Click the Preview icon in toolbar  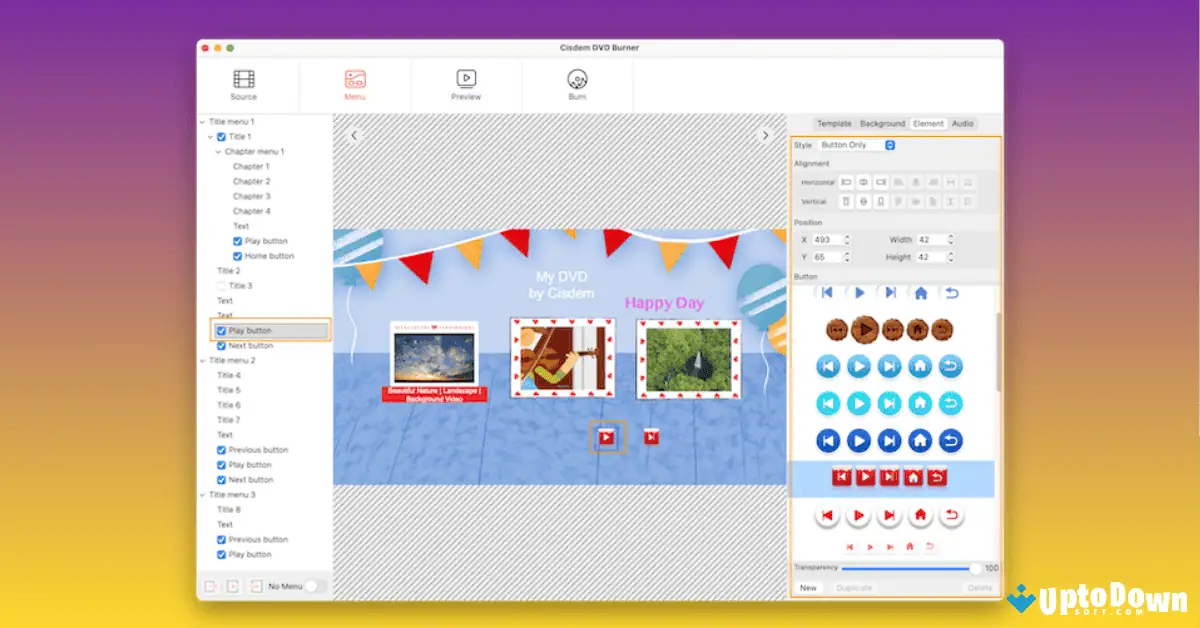(x=466, y=80)
